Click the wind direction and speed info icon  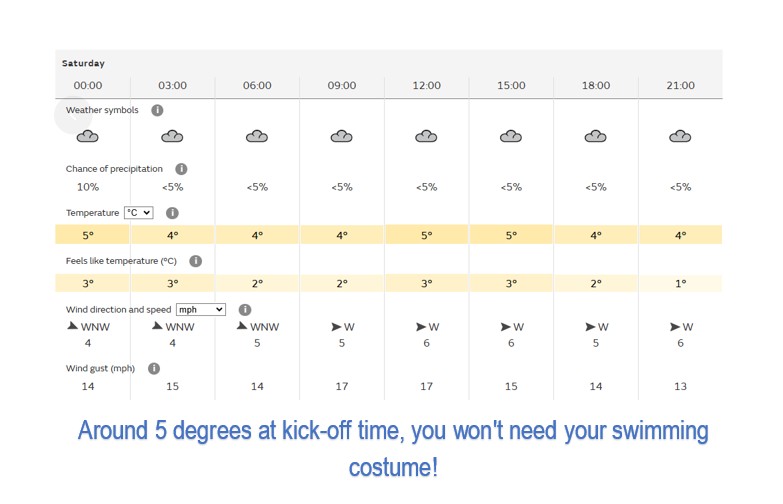click(x=245, y=310)
